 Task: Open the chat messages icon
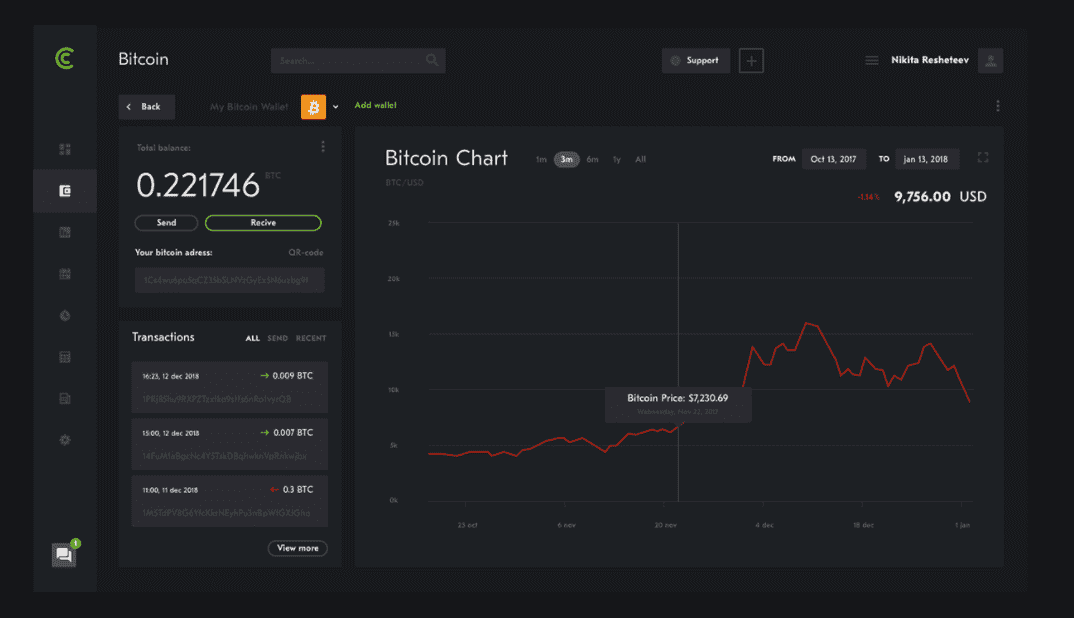click(x=64, y=554)
